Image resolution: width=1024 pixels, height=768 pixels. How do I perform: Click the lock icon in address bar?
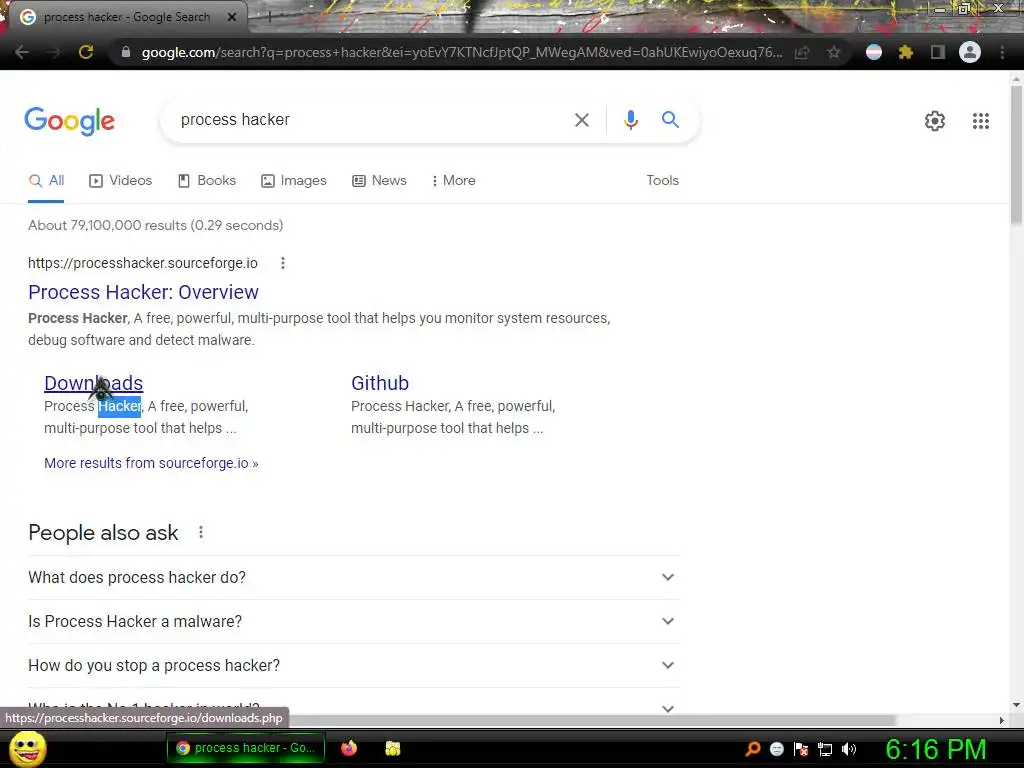click(126, 52)
